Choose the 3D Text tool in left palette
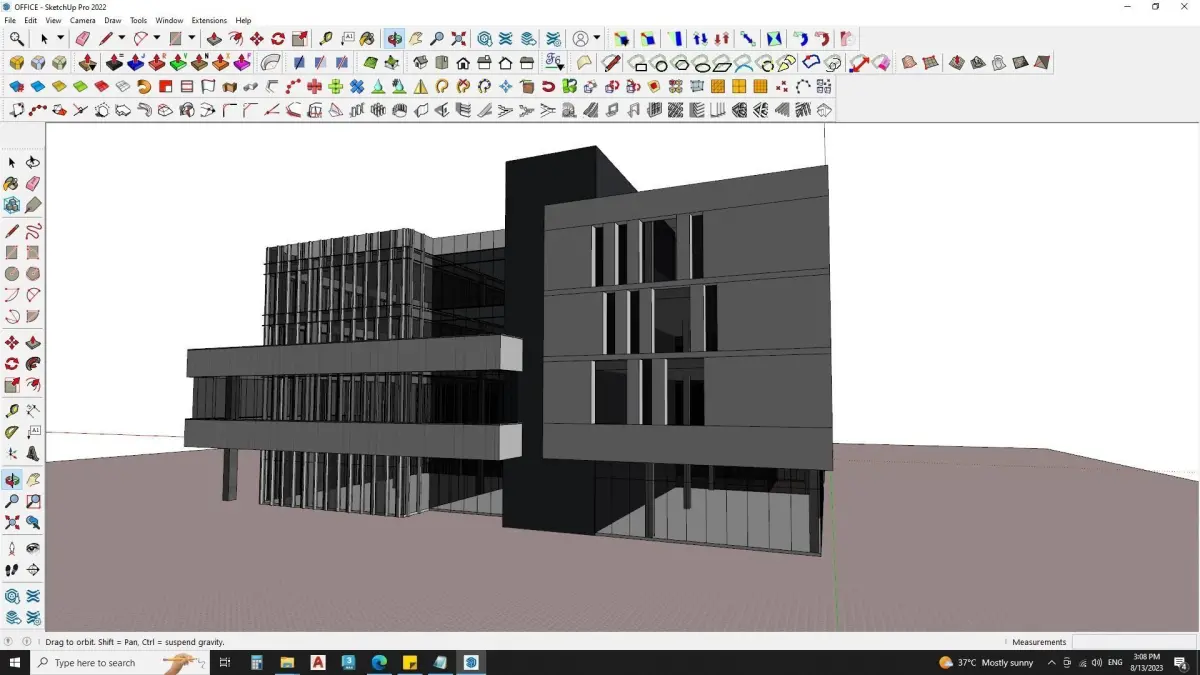The width and height of the screenshot is (1200, 675). pos(33,454)
